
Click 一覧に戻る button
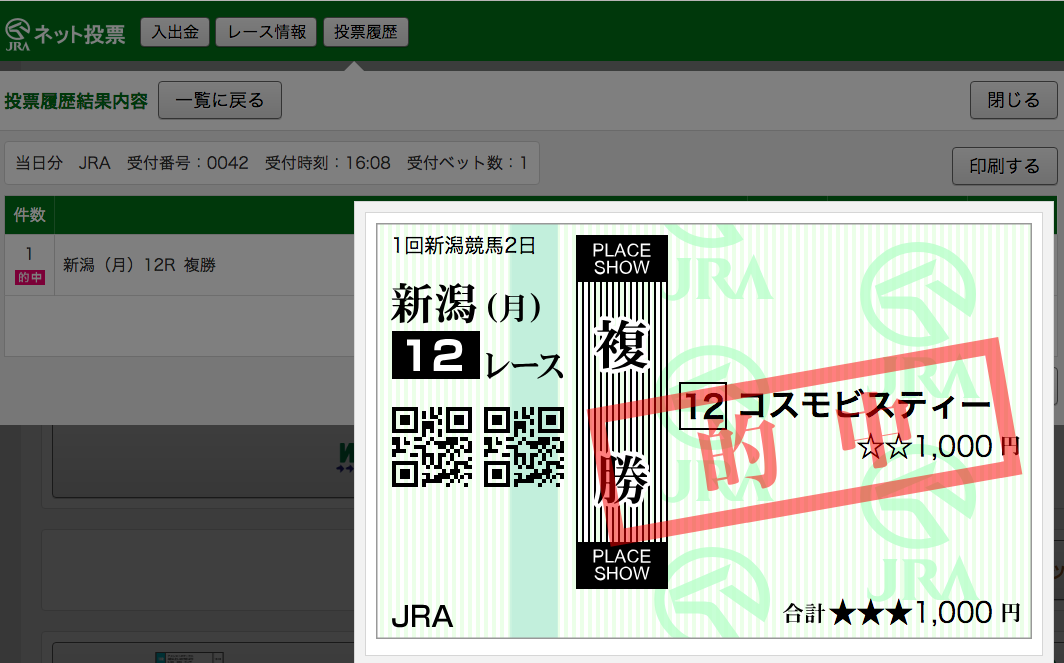coord(220,100)
